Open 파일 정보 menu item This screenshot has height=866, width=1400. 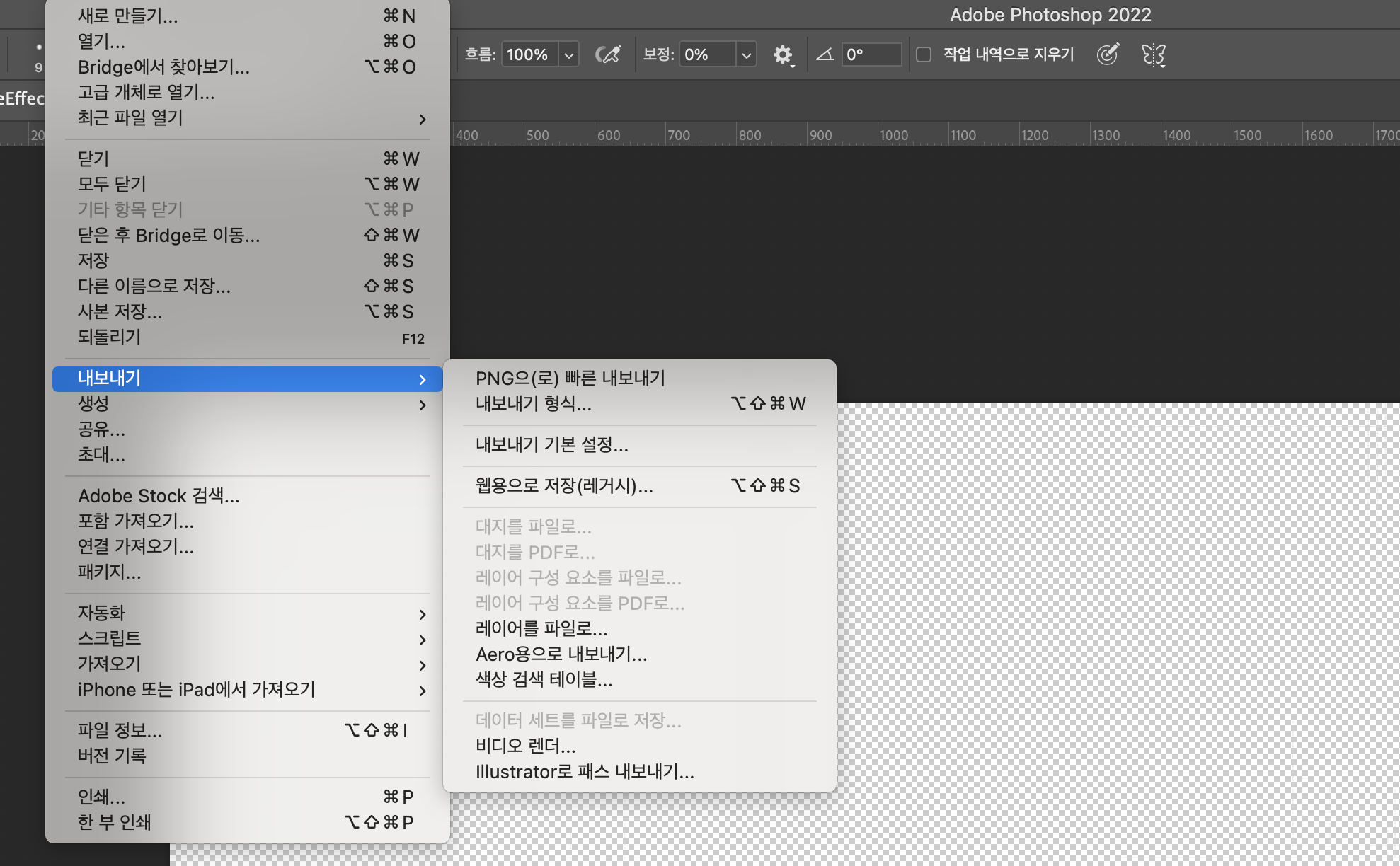(120, 731)
